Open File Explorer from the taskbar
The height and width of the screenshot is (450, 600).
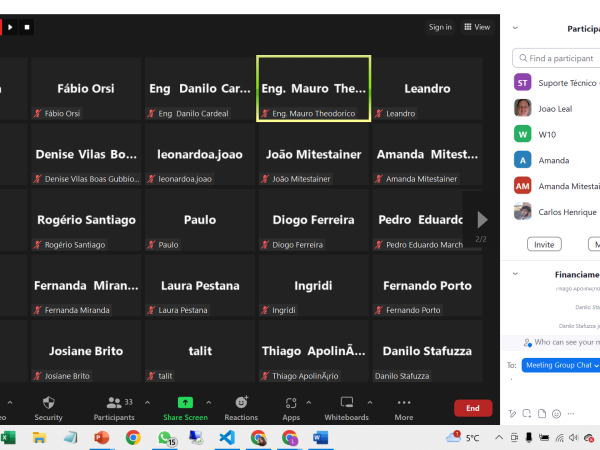pos(39,438)
